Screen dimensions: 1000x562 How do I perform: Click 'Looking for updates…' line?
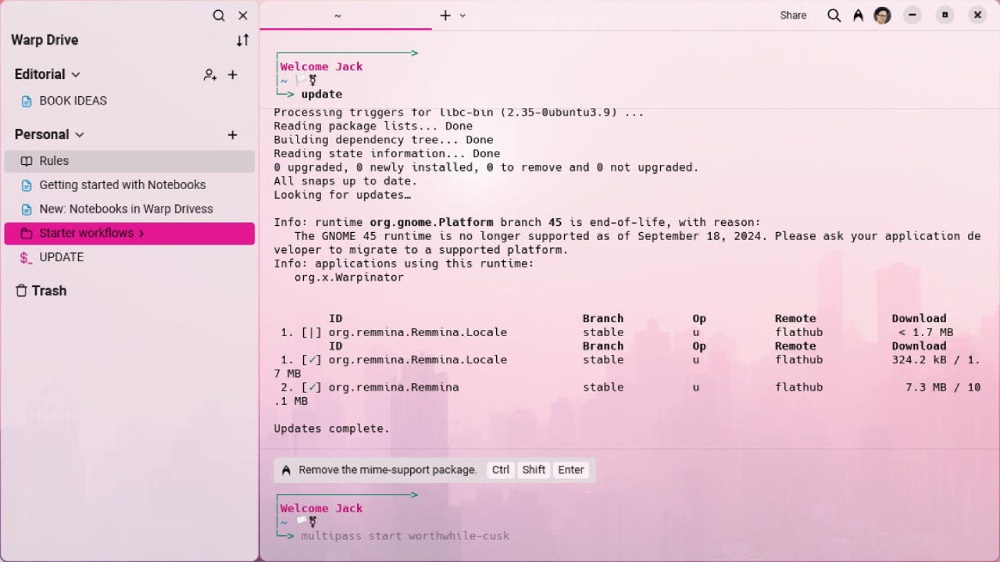click(342, 195)
